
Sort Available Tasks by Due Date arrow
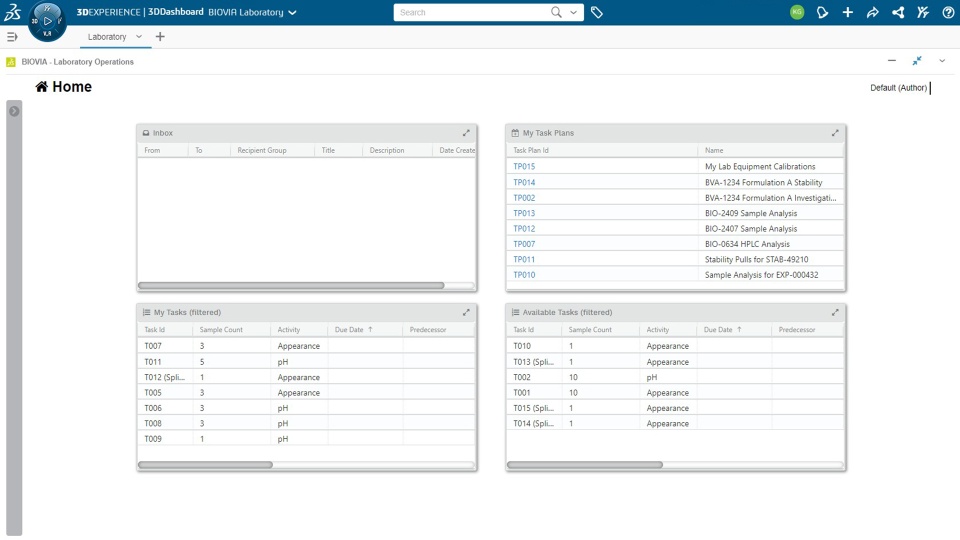739,329
